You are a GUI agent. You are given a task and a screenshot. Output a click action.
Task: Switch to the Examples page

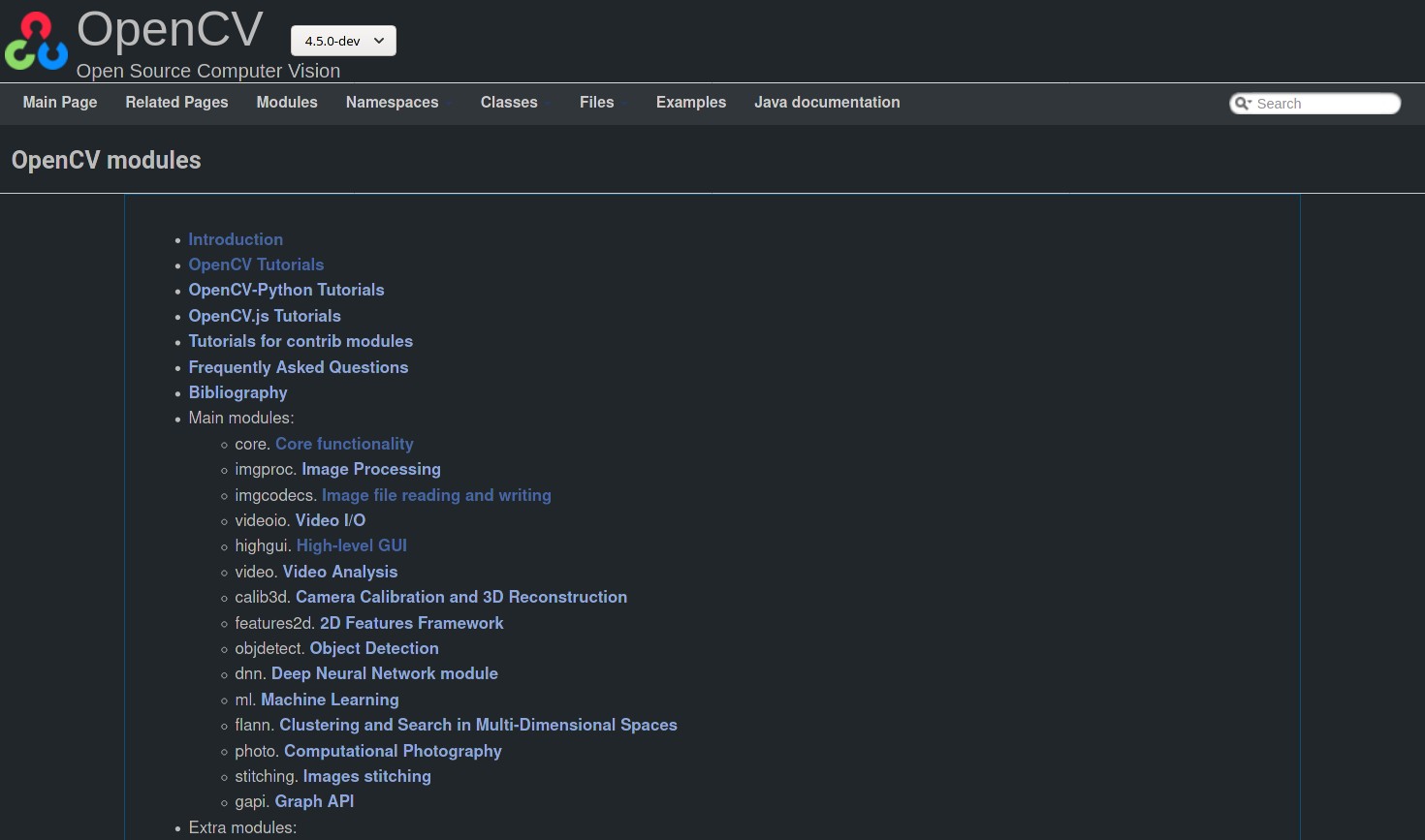[x=690, y=103]
